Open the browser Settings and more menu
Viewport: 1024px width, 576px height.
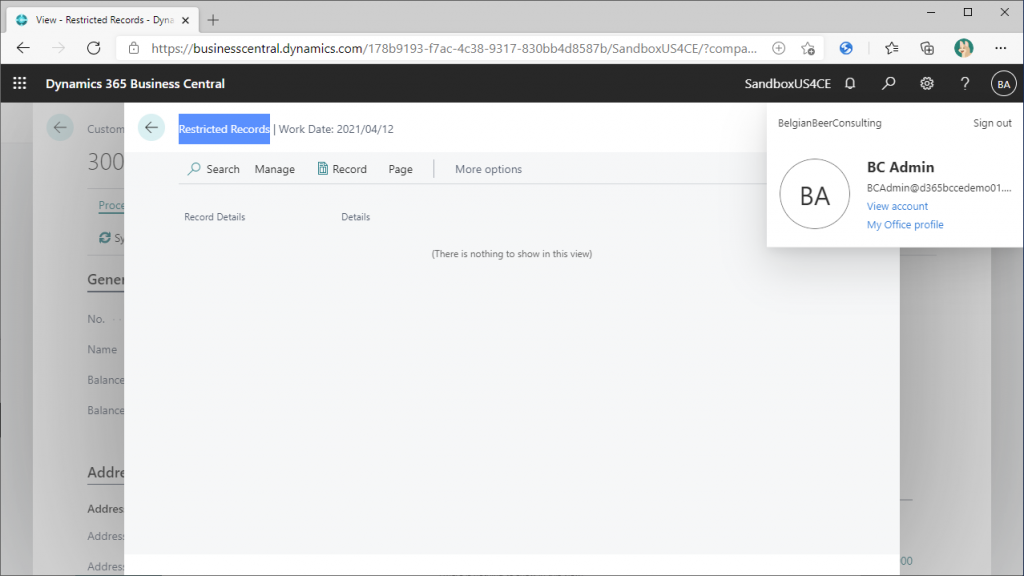pyautogui.click(x=1000, y=48)
